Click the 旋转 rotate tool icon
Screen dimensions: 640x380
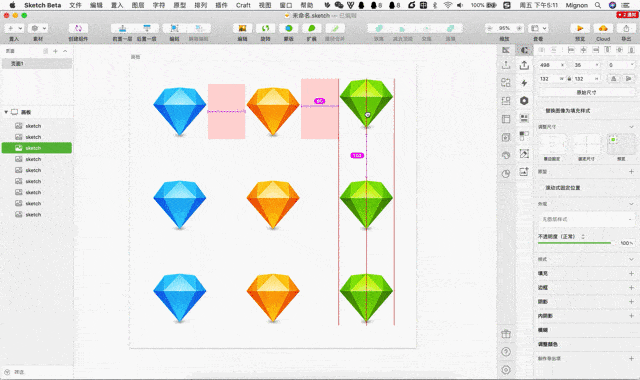click(265, 28)
